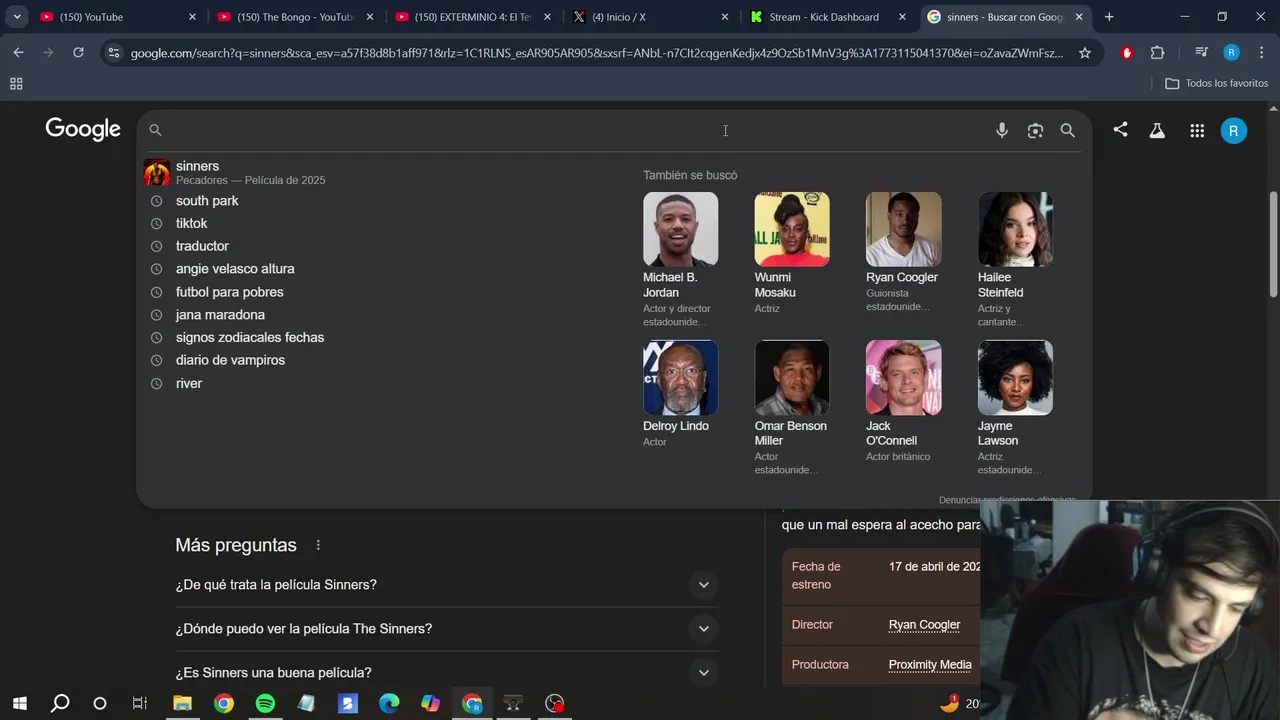Open the Chrome profile R button

coord(1232,53)
